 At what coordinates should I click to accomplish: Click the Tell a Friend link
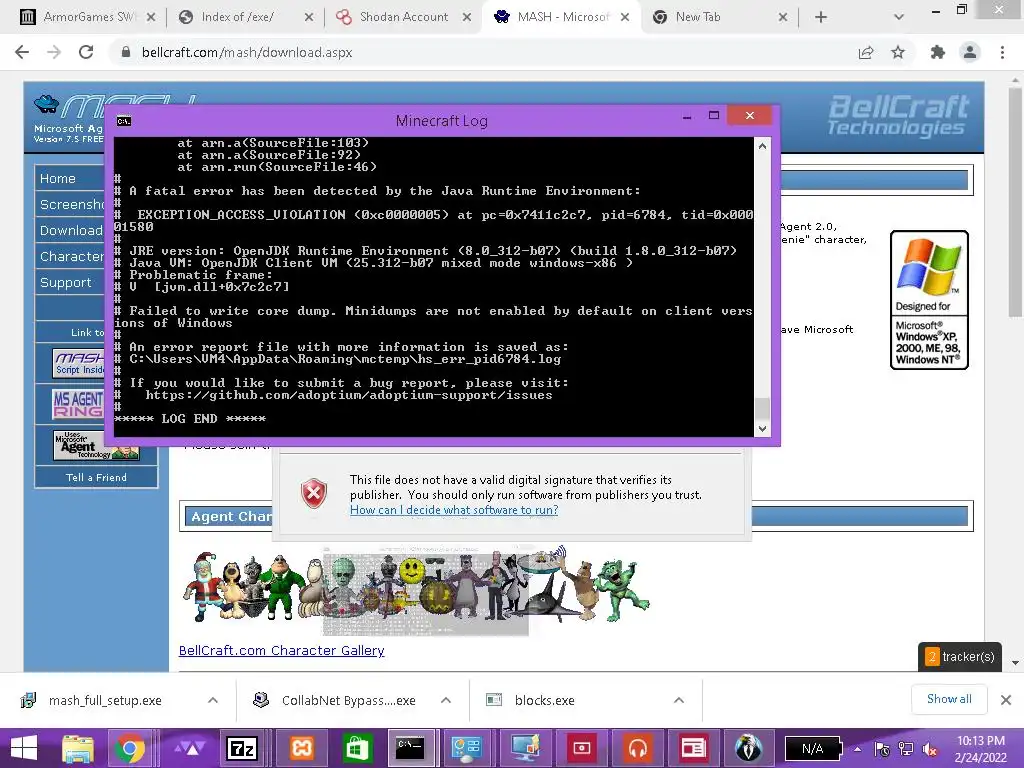point(96,477)
